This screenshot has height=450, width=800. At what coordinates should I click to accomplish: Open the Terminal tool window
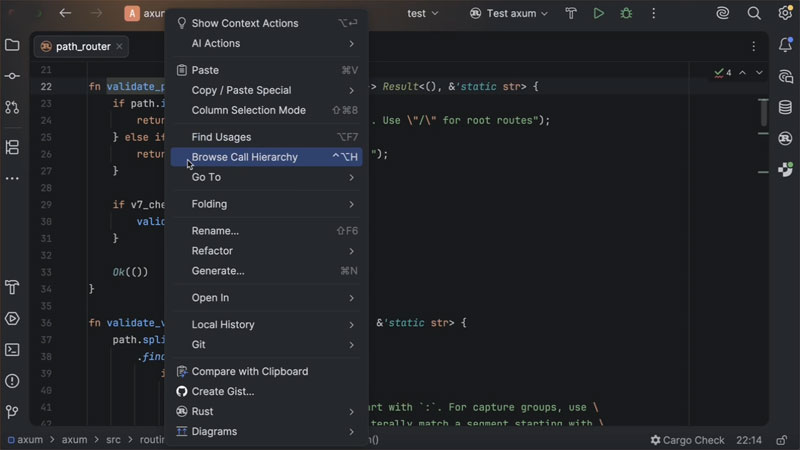click(12, 350)
